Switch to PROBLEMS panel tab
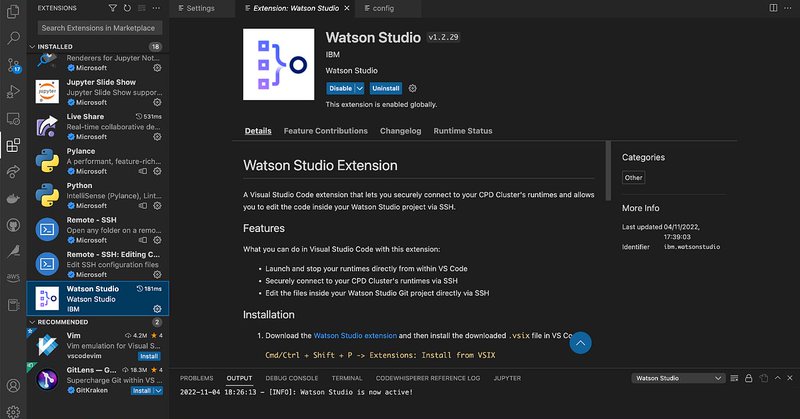Image resolution: width=800 pixels, height=419 pixels. tap(196, 378)
